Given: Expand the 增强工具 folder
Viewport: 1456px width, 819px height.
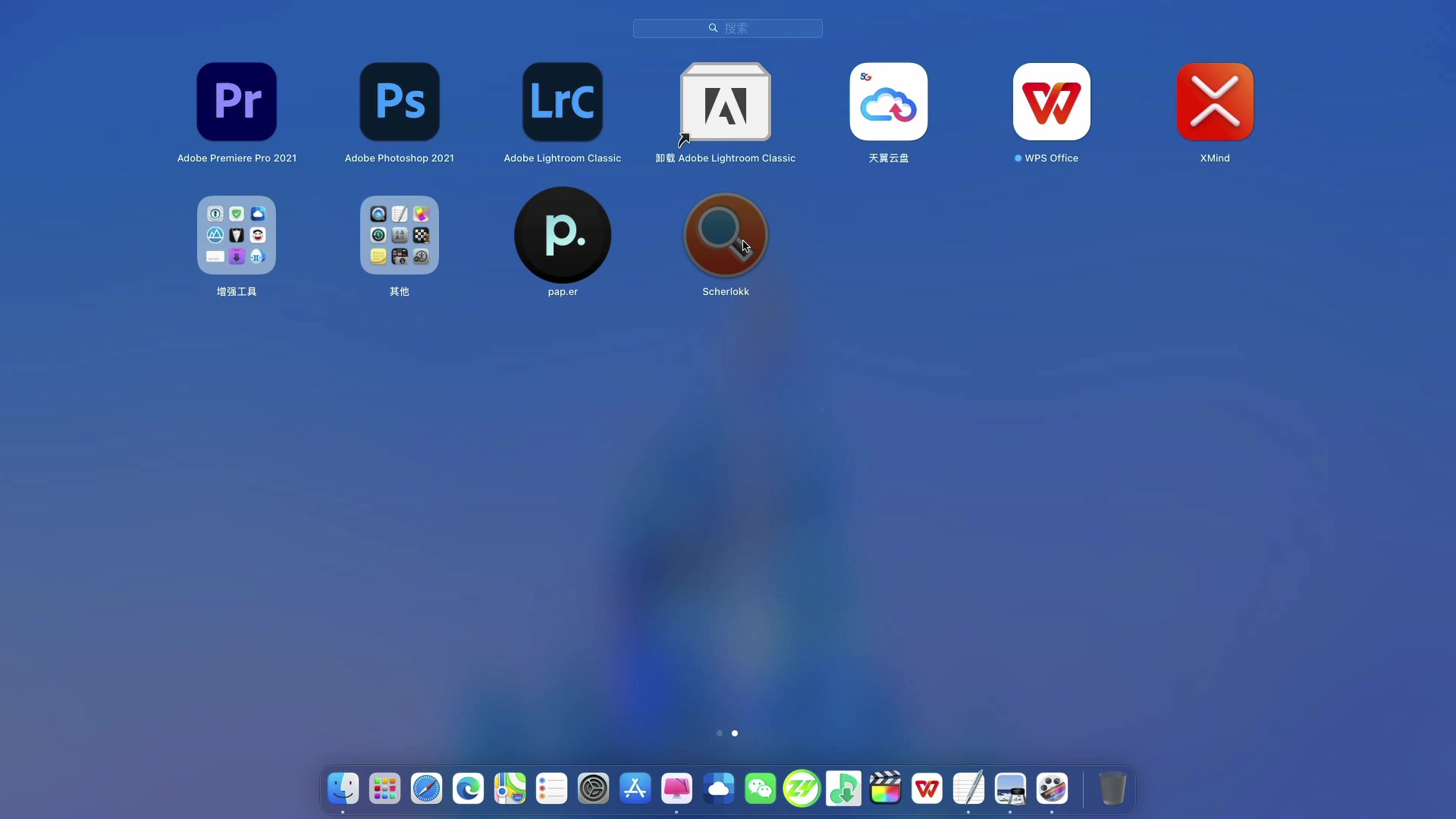Looking at the screenshot, I should [237, 235].
